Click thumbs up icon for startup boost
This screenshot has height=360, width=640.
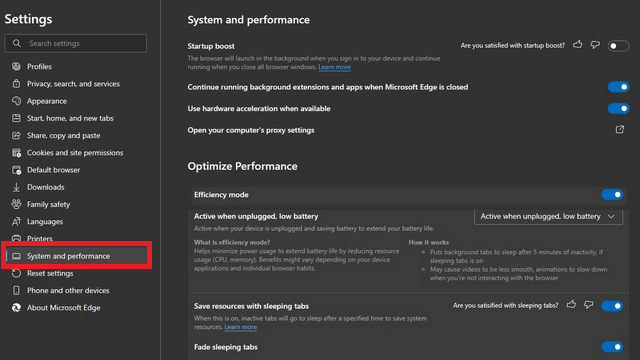[578, 44]
